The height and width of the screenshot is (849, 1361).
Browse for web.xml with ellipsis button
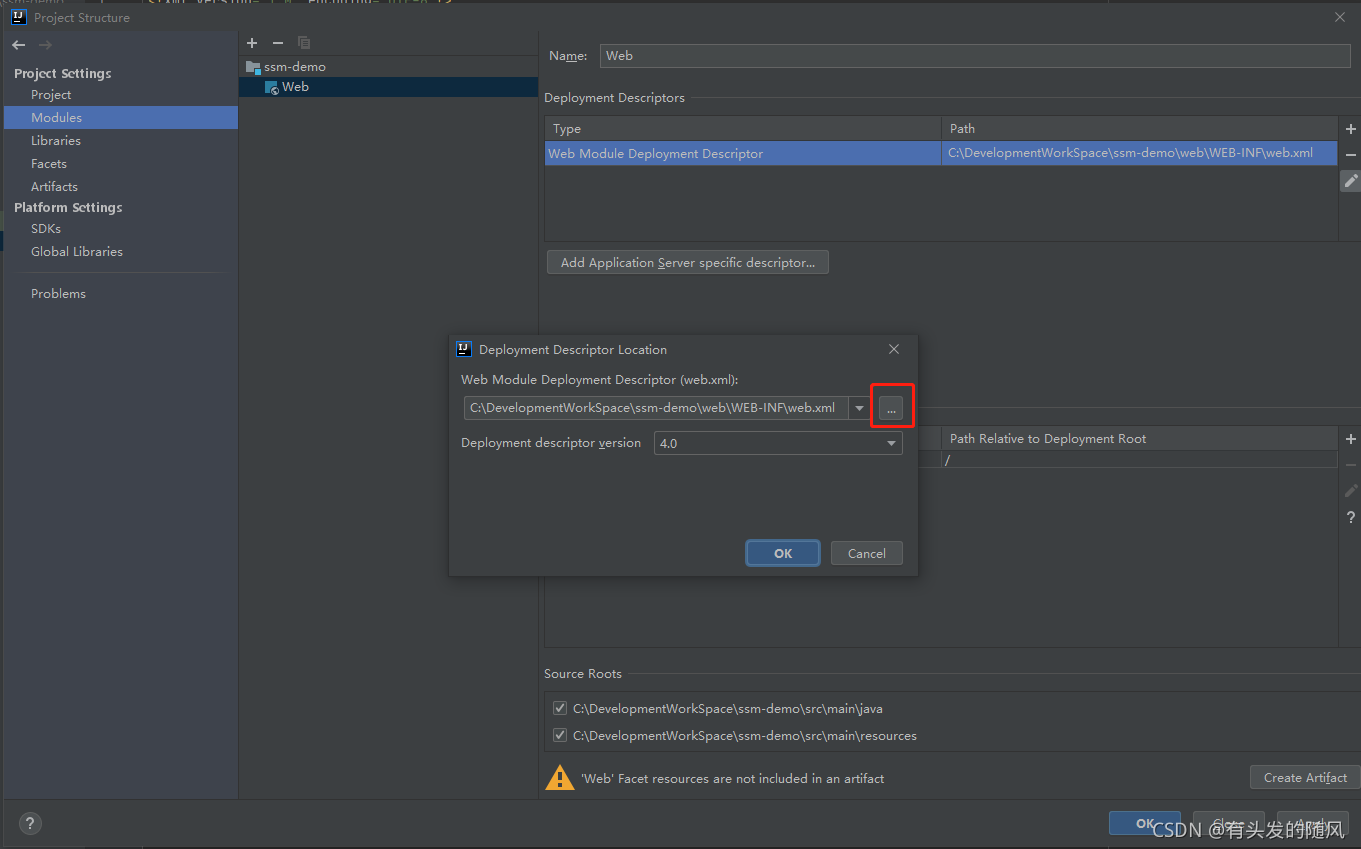coord(891,408)
